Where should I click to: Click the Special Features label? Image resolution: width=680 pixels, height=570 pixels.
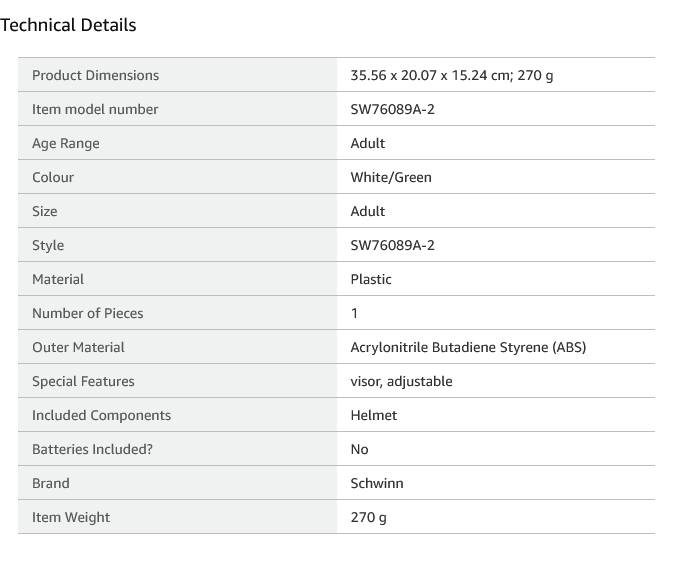83,381
